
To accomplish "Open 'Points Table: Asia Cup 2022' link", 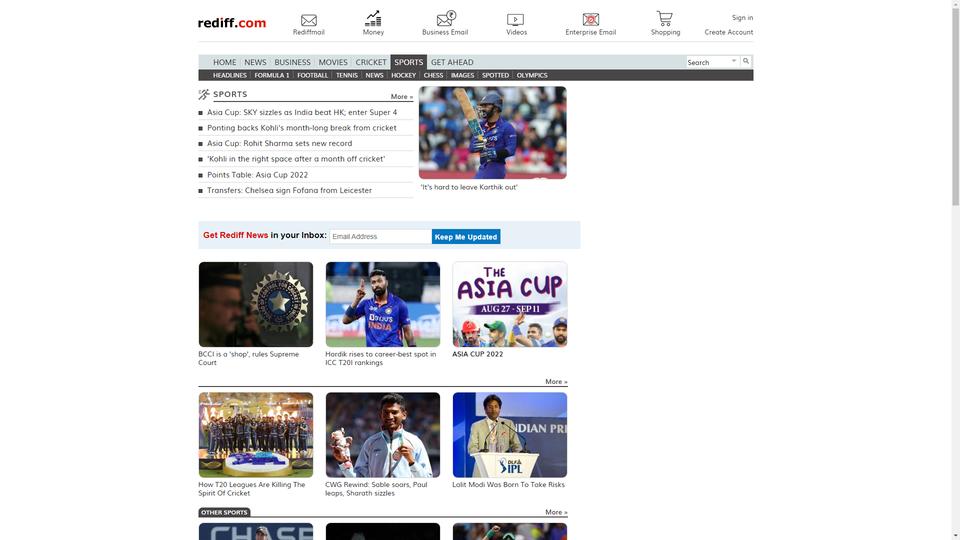I will click(x=257, y=174).
